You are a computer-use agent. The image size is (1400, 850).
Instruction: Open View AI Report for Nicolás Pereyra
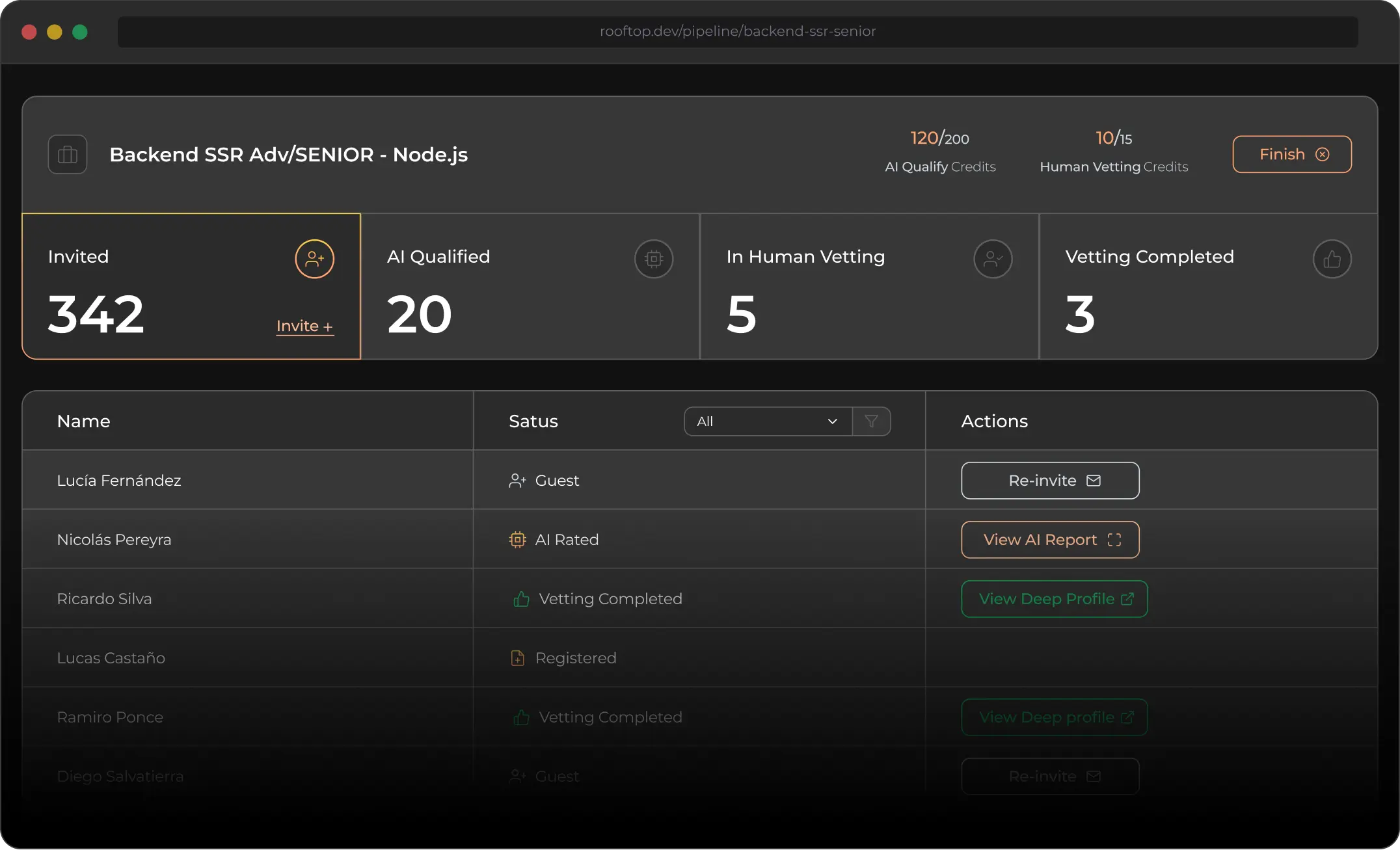pos(1050,540)
